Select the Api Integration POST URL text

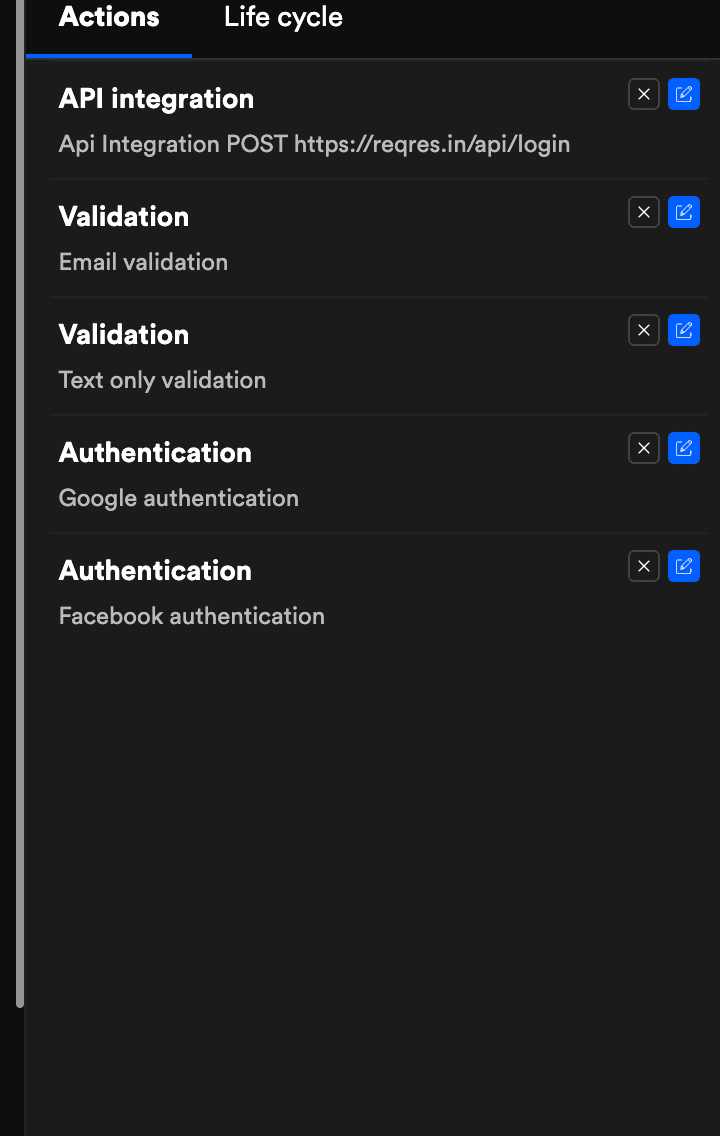[x=314, y=144]
